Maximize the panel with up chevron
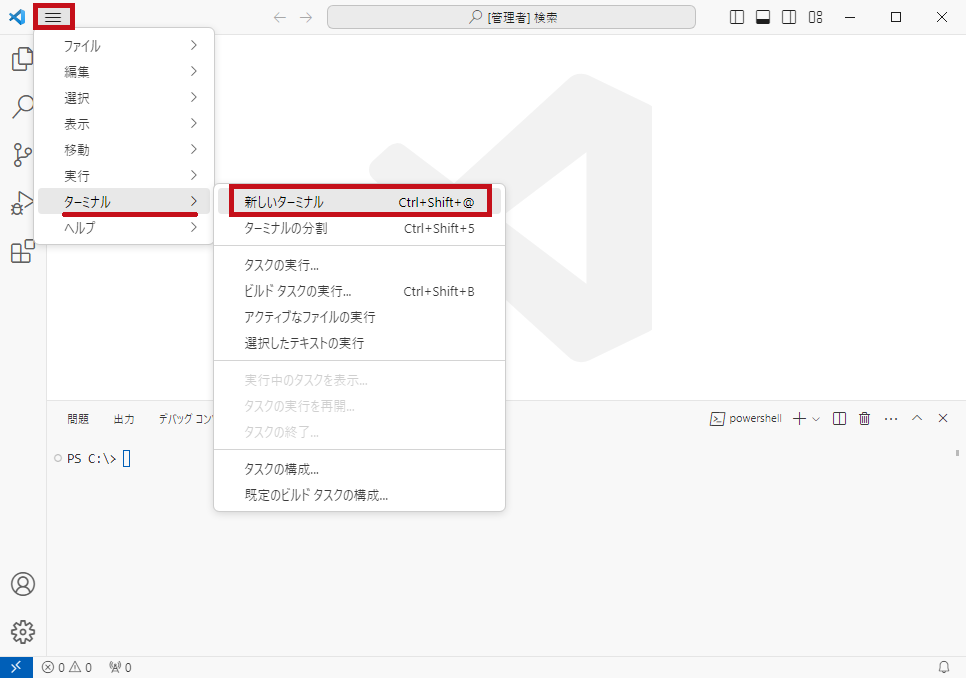The height and width of the screenshot is (678, 966). click(917, 418)
